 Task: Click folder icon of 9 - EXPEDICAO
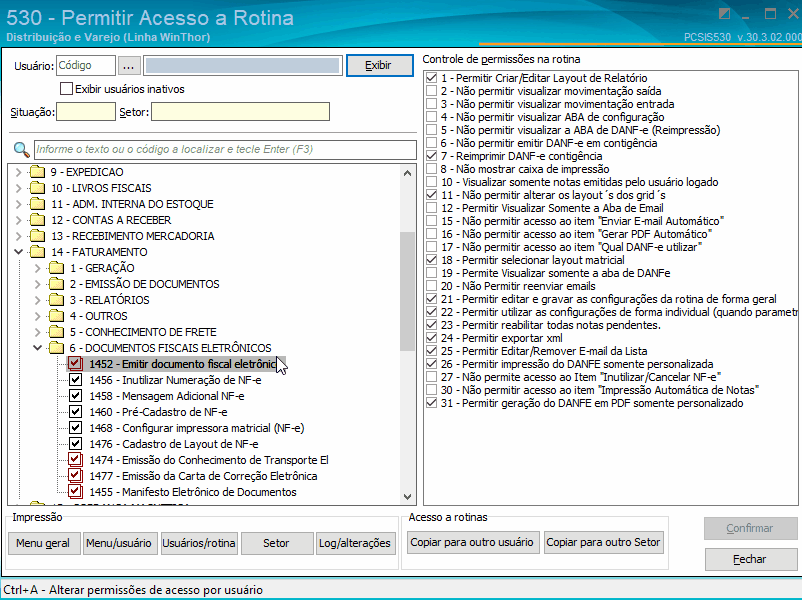point(37,172)
